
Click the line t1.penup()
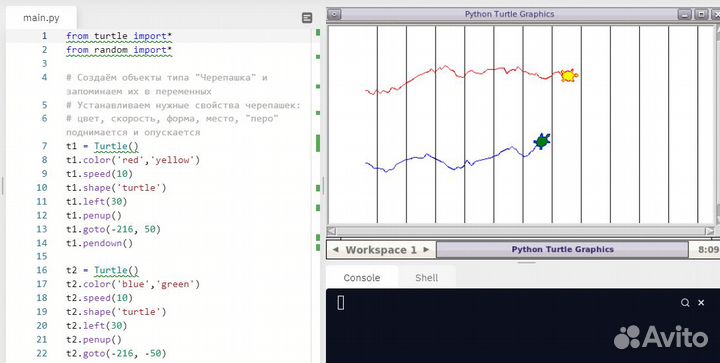tap(94, 215)
